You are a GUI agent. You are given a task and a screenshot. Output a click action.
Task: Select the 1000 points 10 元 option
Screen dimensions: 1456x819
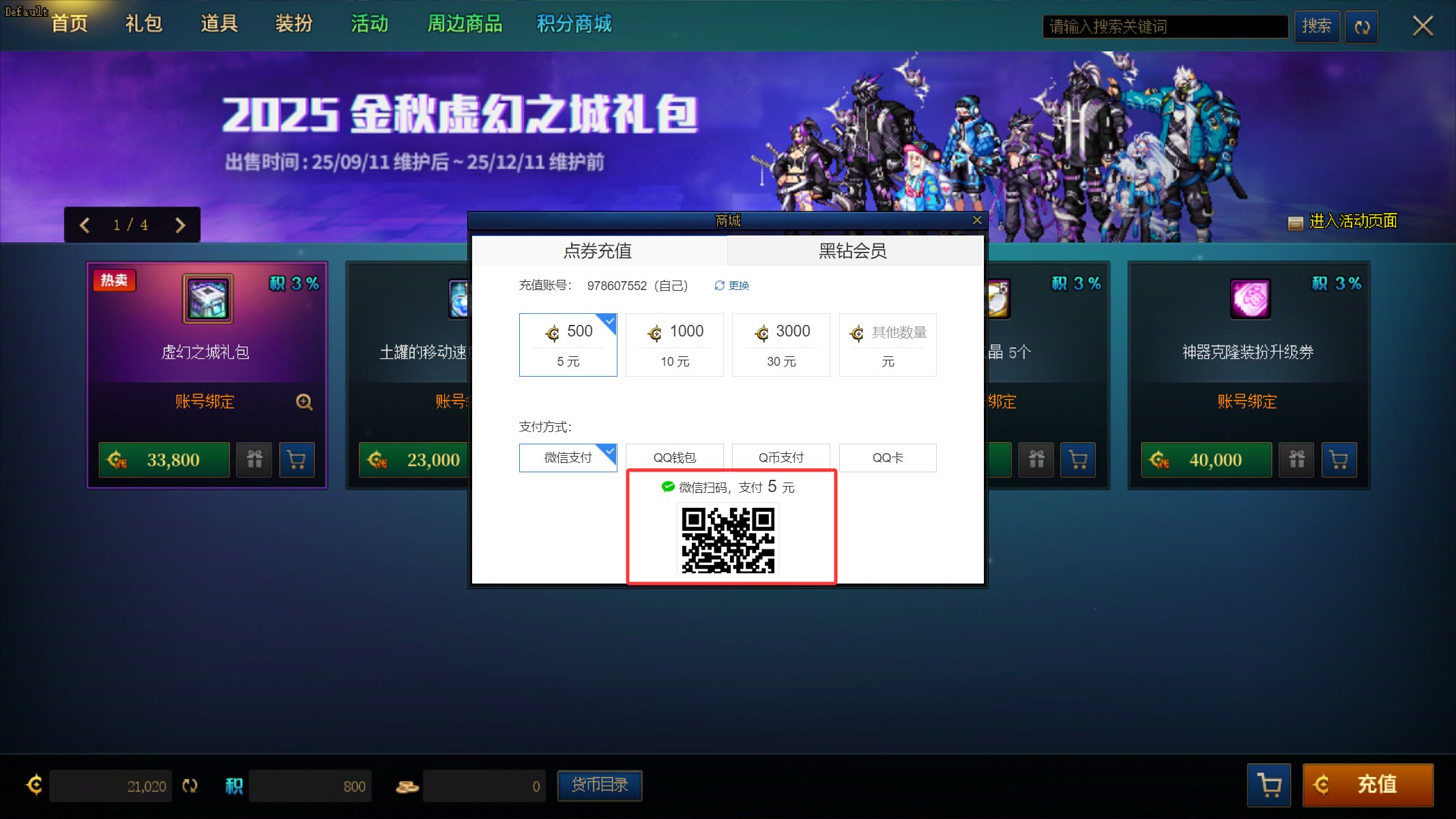(674, 345)
